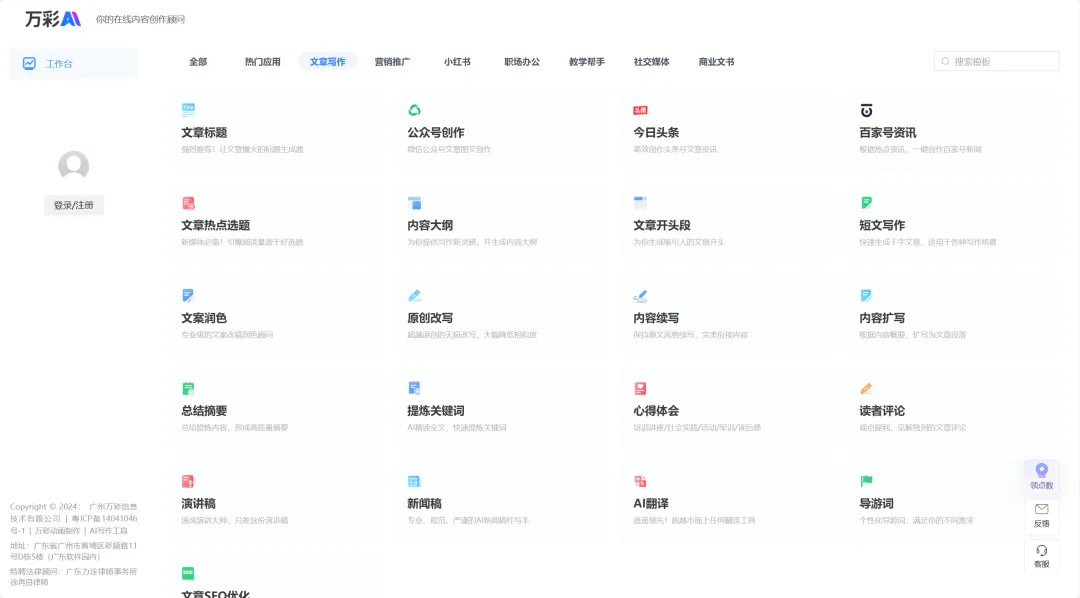Click the 内容大纲 icon
1080x598 pixels.
click(x=414, y=203)
